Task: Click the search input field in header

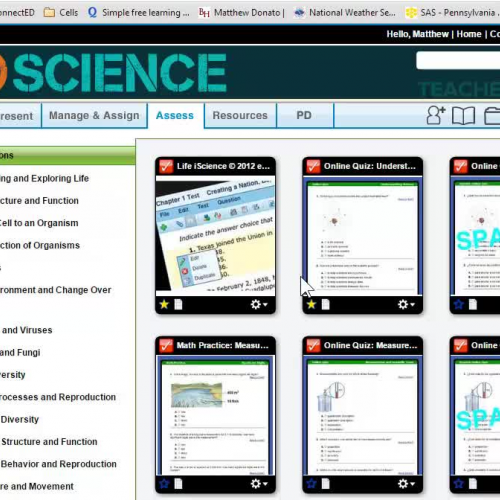Action: tap(458, 61)
